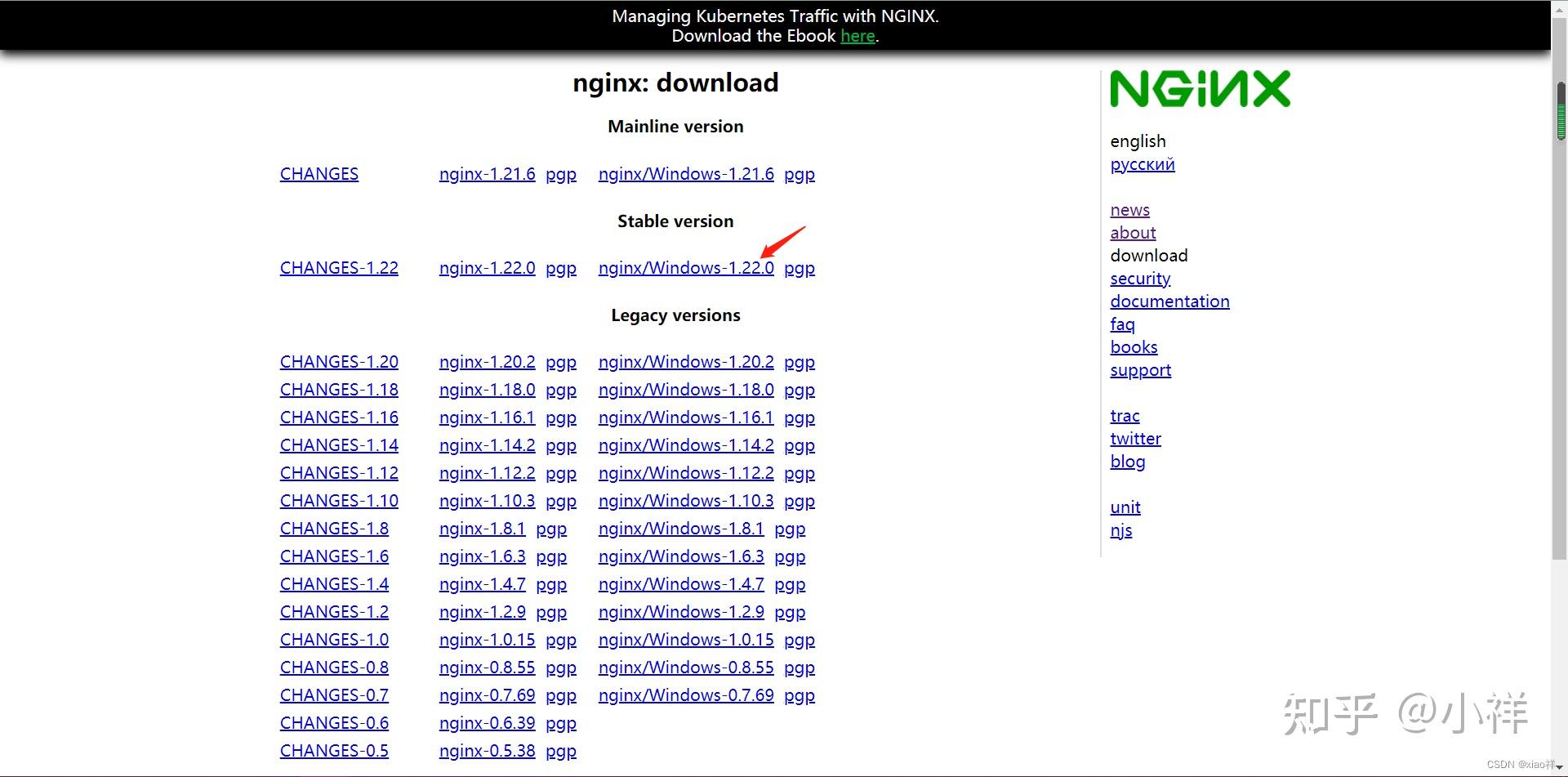Download nginx-1.21.6 mainline source
The height and width of the screenshot is (777, 1568).
[487, 173]
